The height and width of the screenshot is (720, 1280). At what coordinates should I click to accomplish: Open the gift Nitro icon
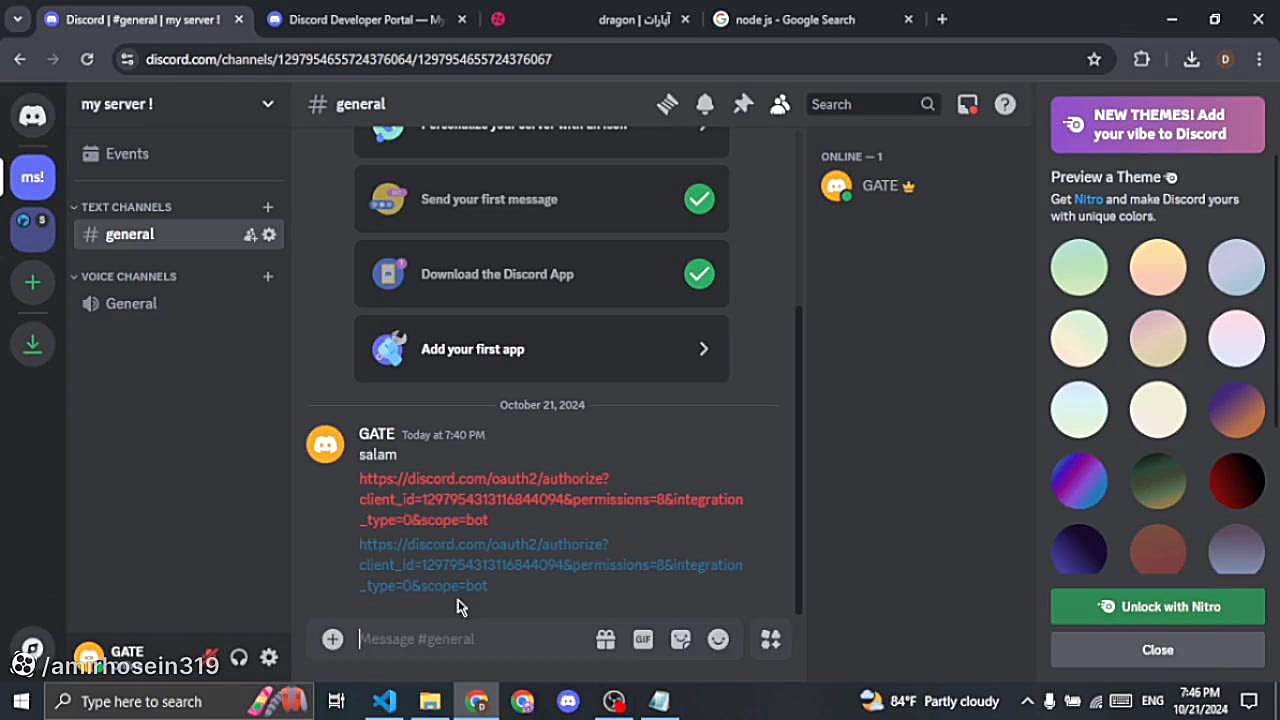pyautogui.click(x=606, y=639)
